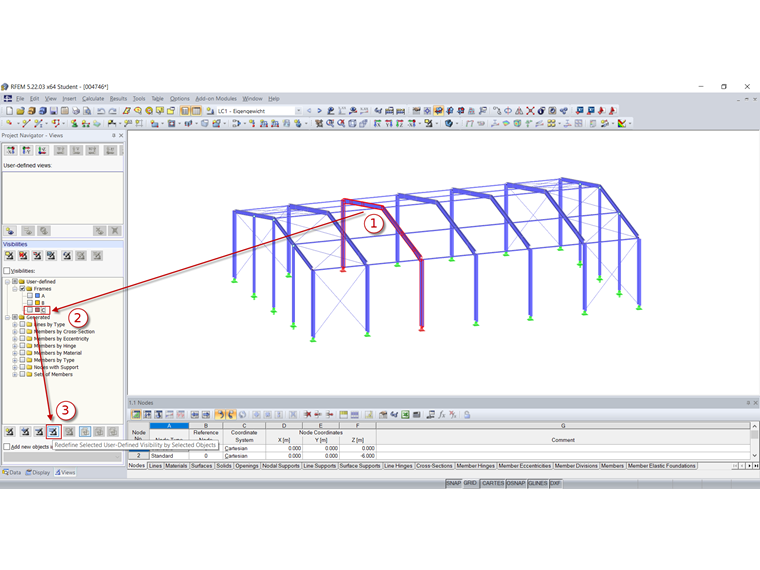This screenshot has height=570, width=760.
Task: Select row 2 header in Nodes table
Action: pos(139,456)
